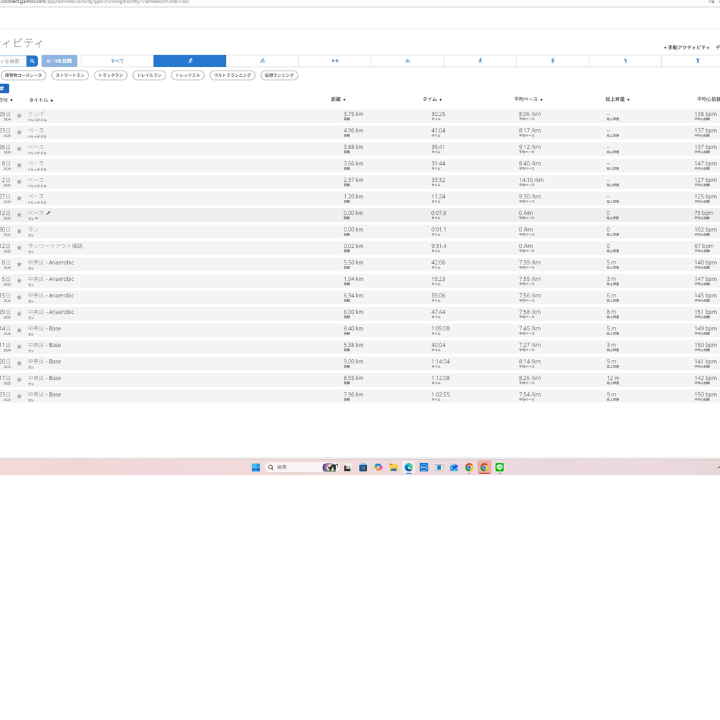Click the pencil edit icon beside ベース

coord(48,213)
